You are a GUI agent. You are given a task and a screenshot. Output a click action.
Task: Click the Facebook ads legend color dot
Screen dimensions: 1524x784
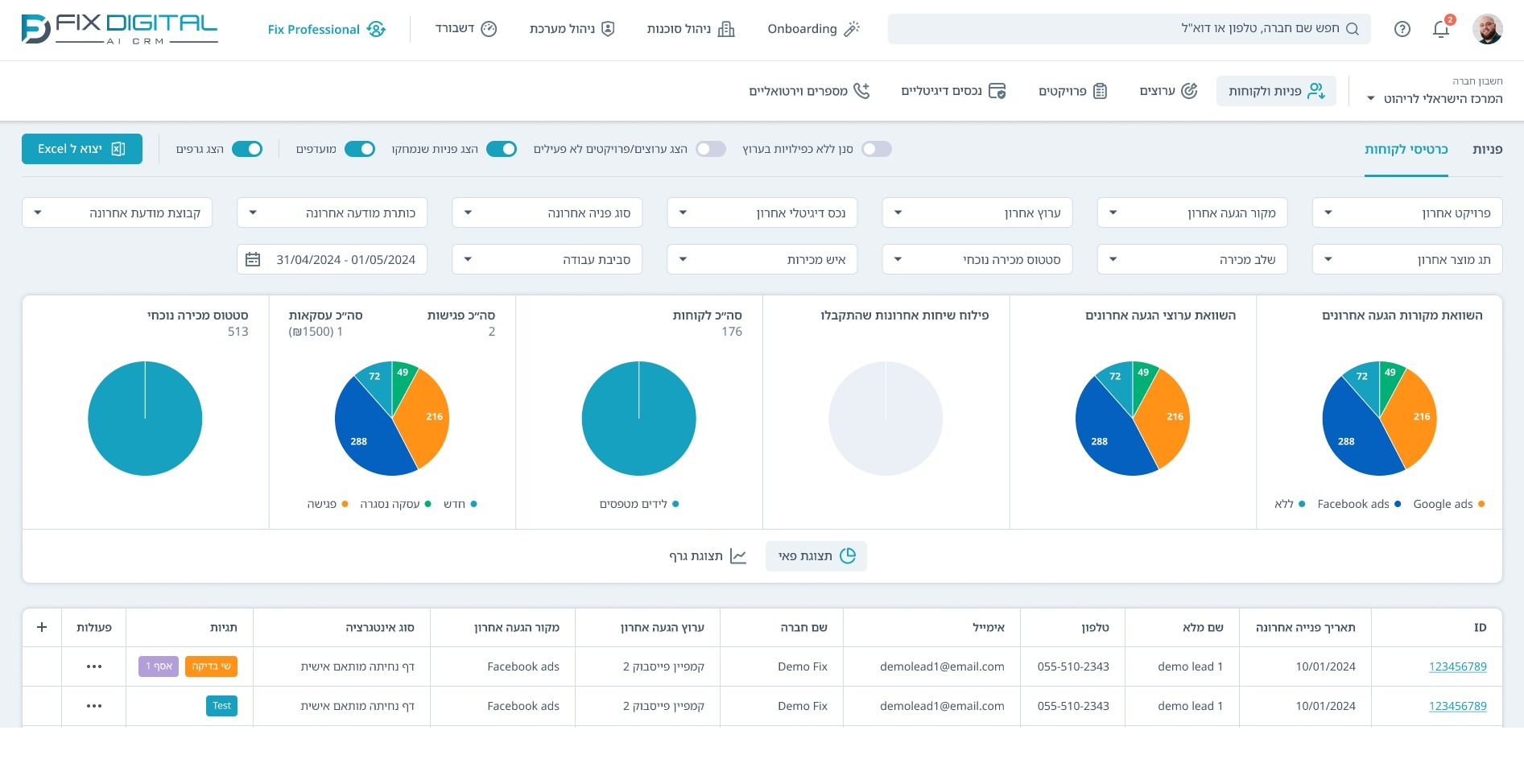[x=1398, y=504]
